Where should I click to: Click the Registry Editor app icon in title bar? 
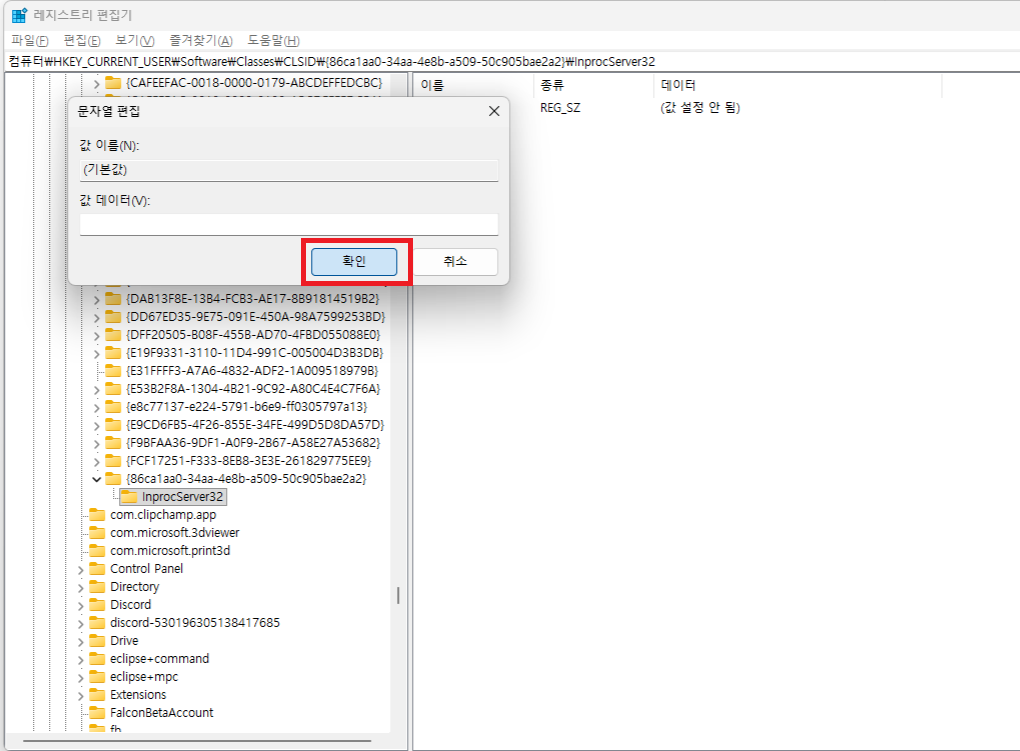coord(19,14)
